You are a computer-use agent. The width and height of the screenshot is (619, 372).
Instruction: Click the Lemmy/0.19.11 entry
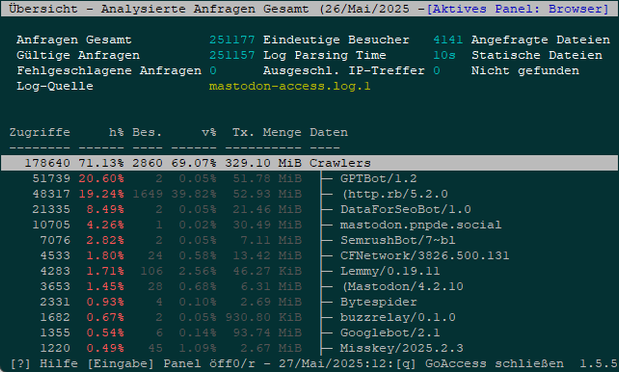coord(390,271)
